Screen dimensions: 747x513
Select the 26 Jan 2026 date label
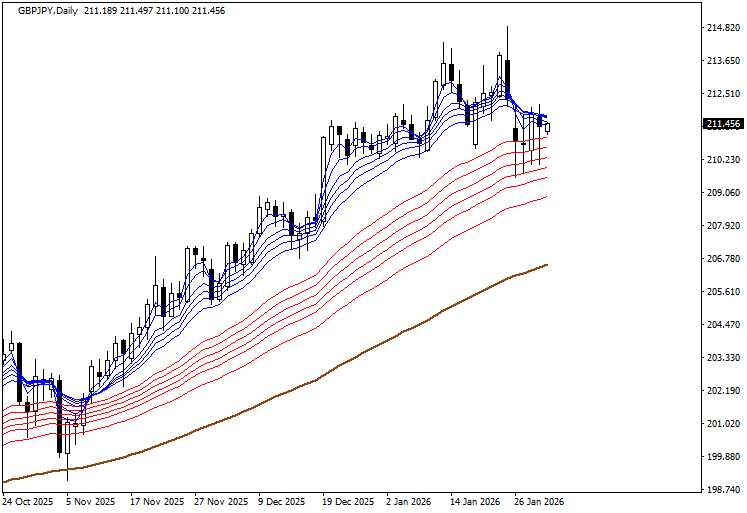539,502
